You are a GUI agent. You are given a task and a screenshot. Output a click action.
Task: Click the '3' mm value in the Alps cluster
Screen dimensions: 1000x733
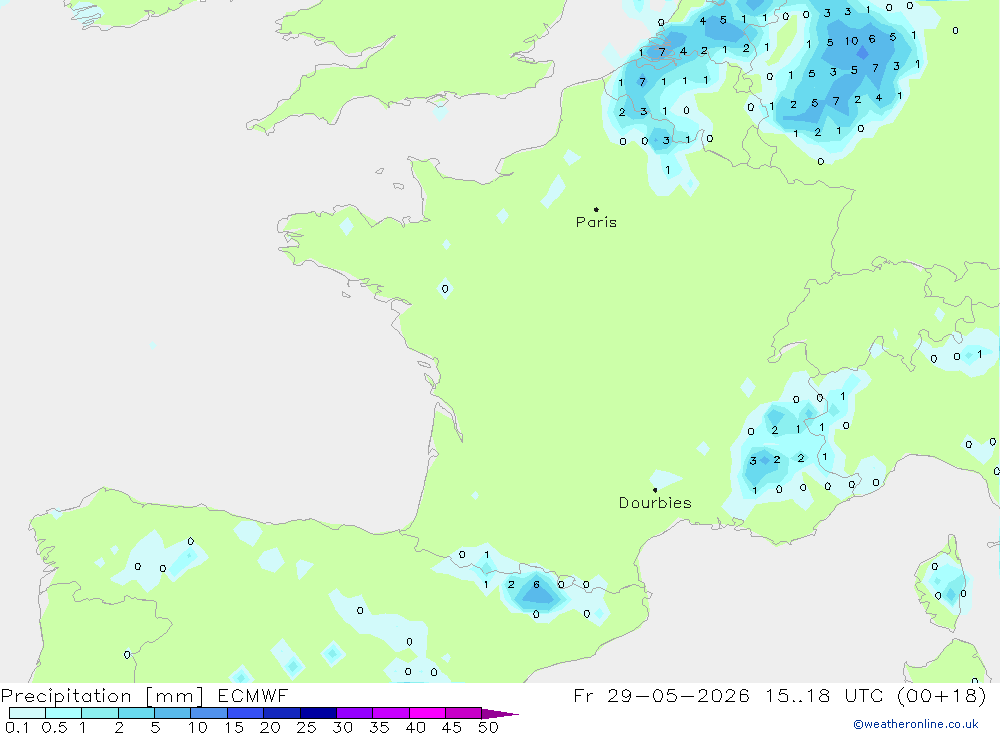pos(753,461)
